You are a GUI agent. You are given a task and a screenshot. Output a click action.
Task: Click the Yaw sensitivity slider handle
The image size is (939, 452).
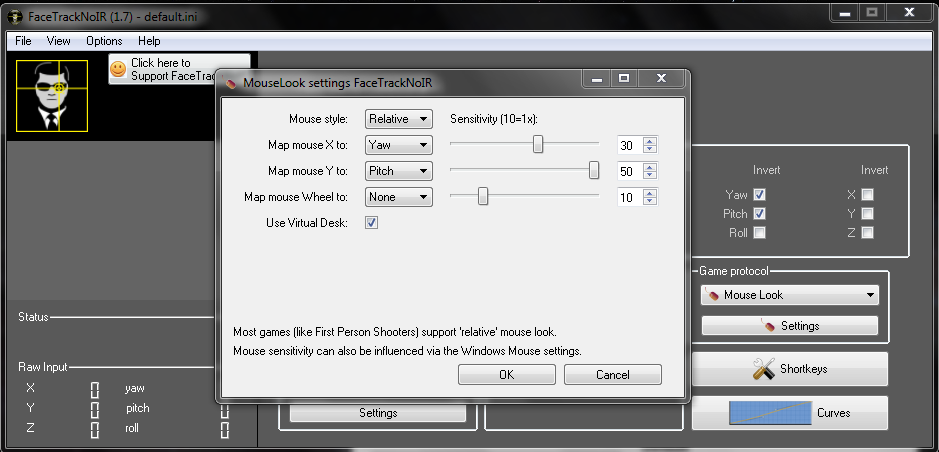click(x=538, y=144)
